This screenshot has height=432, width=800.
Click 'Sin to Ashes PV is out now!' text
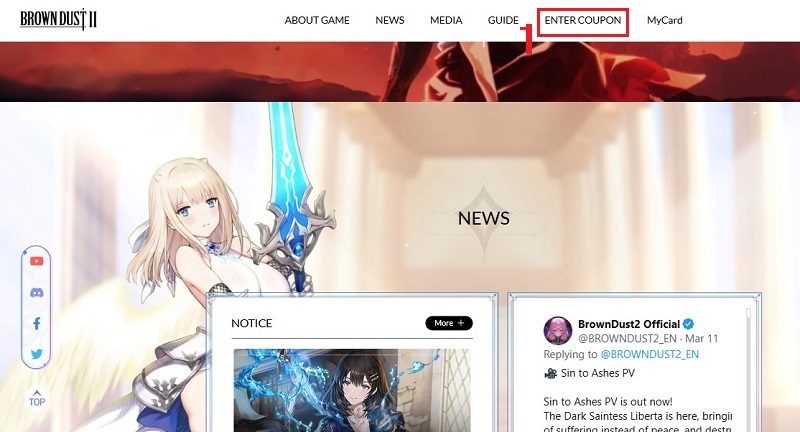point(608,401)
